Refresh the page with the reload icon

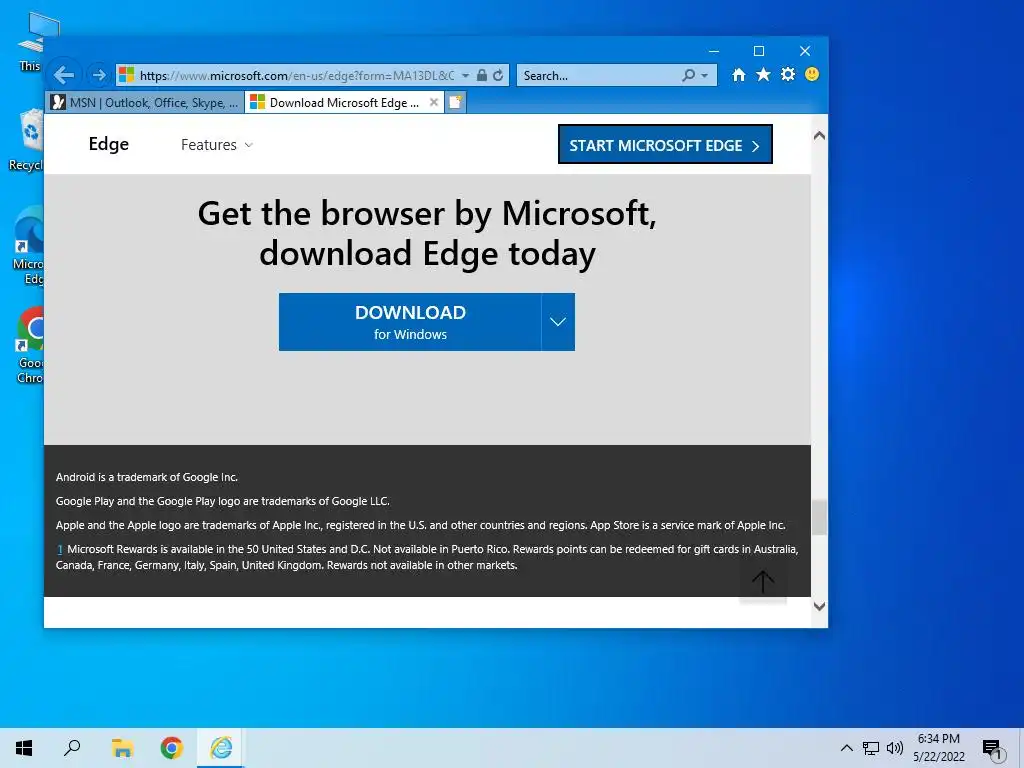coord(498,75)
